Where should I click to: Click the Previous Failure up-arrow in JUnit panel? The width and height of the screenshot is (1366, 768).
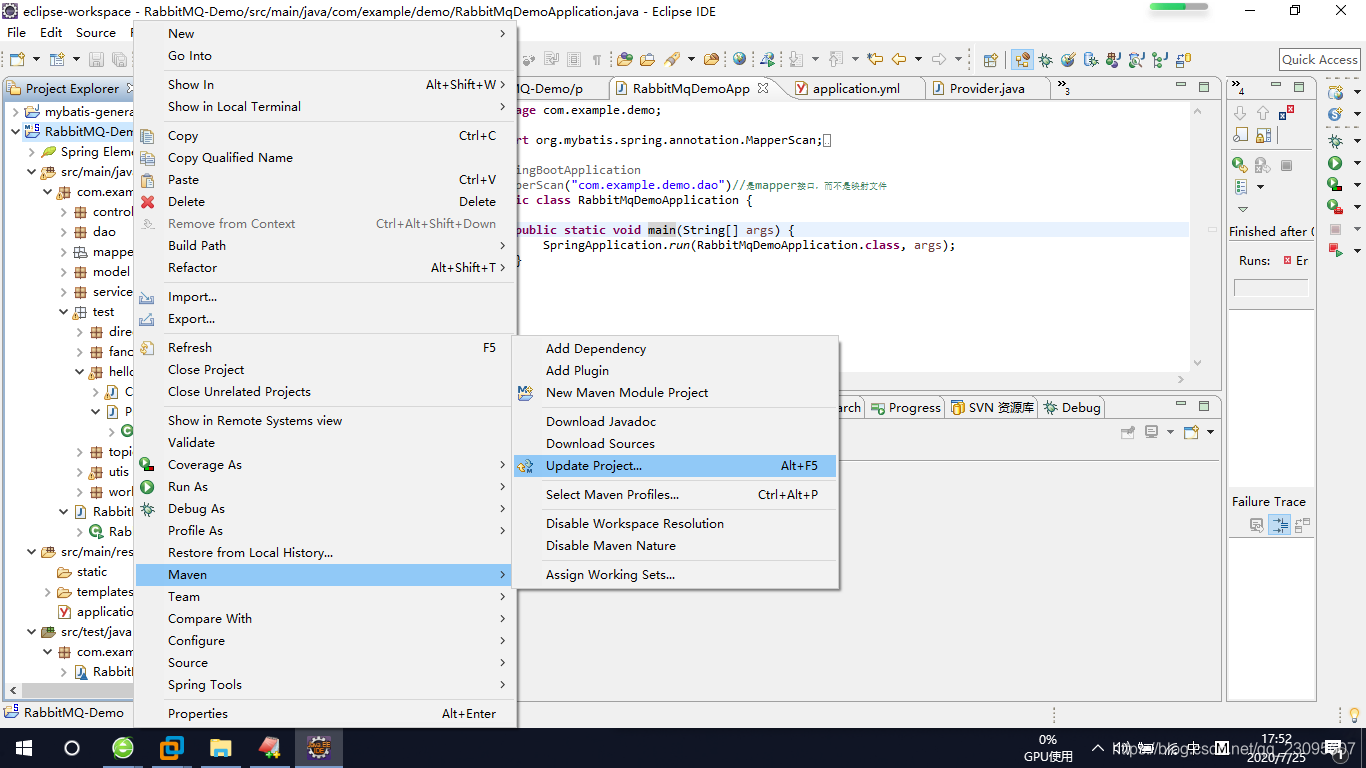1263,113
